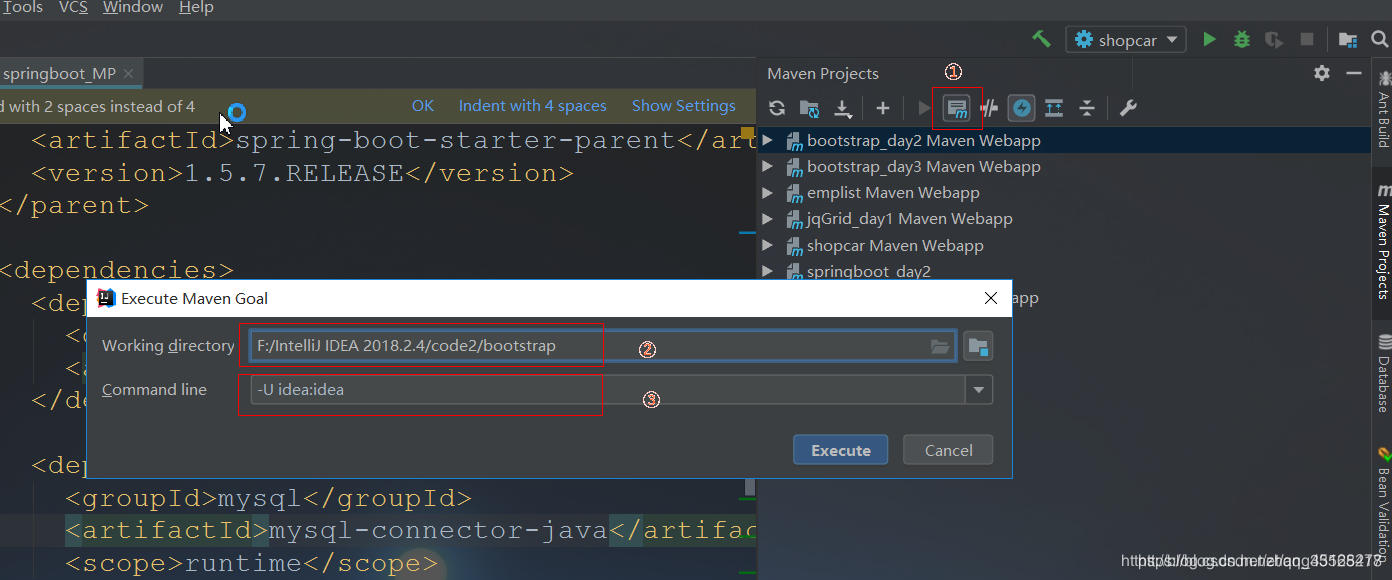Run shopcar with the green play icon
This screenshot has width=1392, height=580.
pos(1210,40)
